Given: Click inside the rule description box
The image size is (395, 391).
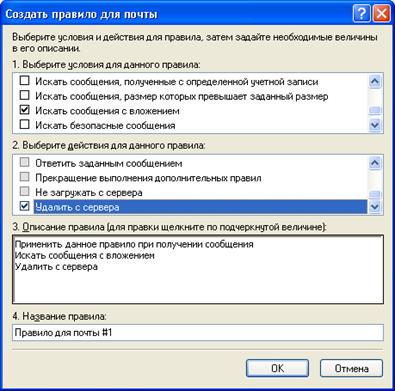Looking at the screenshot, I should (x=198, y=269).
